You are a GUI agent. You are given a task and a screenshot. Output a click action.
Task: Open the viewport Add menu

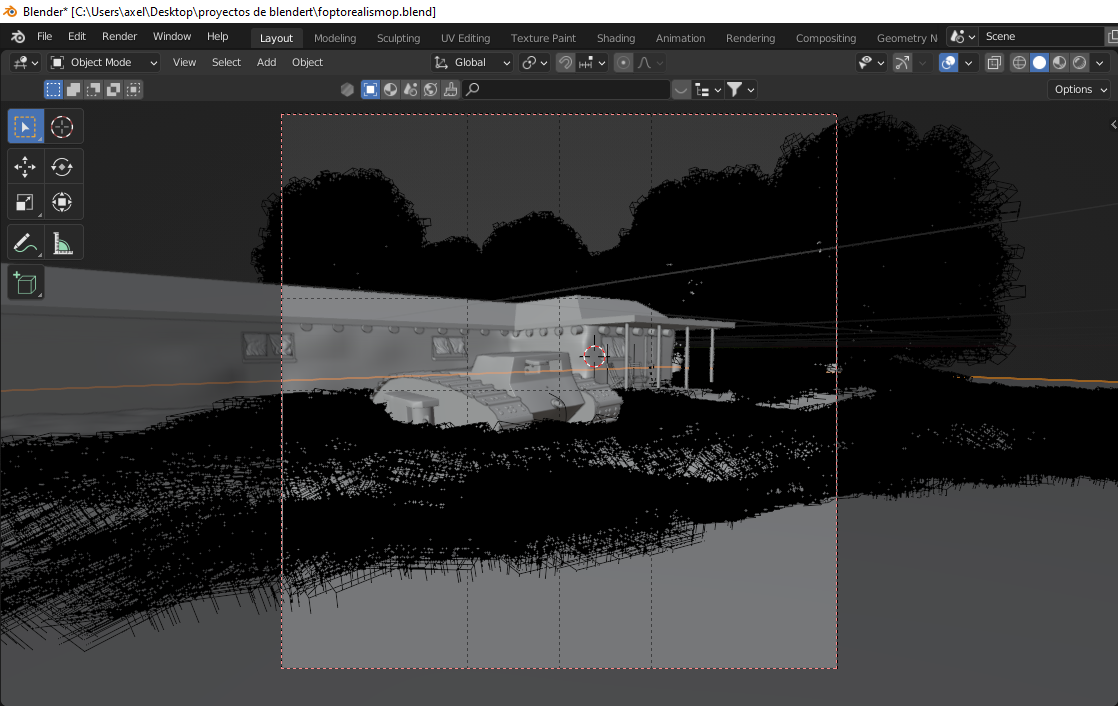266,63
